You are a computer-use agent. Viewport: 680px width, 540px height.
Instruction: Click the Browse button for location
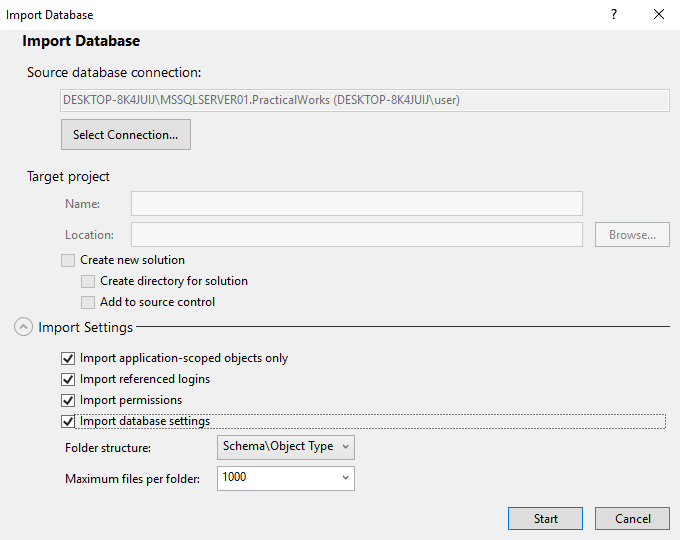pyautogui.click(x=632, y=235)
